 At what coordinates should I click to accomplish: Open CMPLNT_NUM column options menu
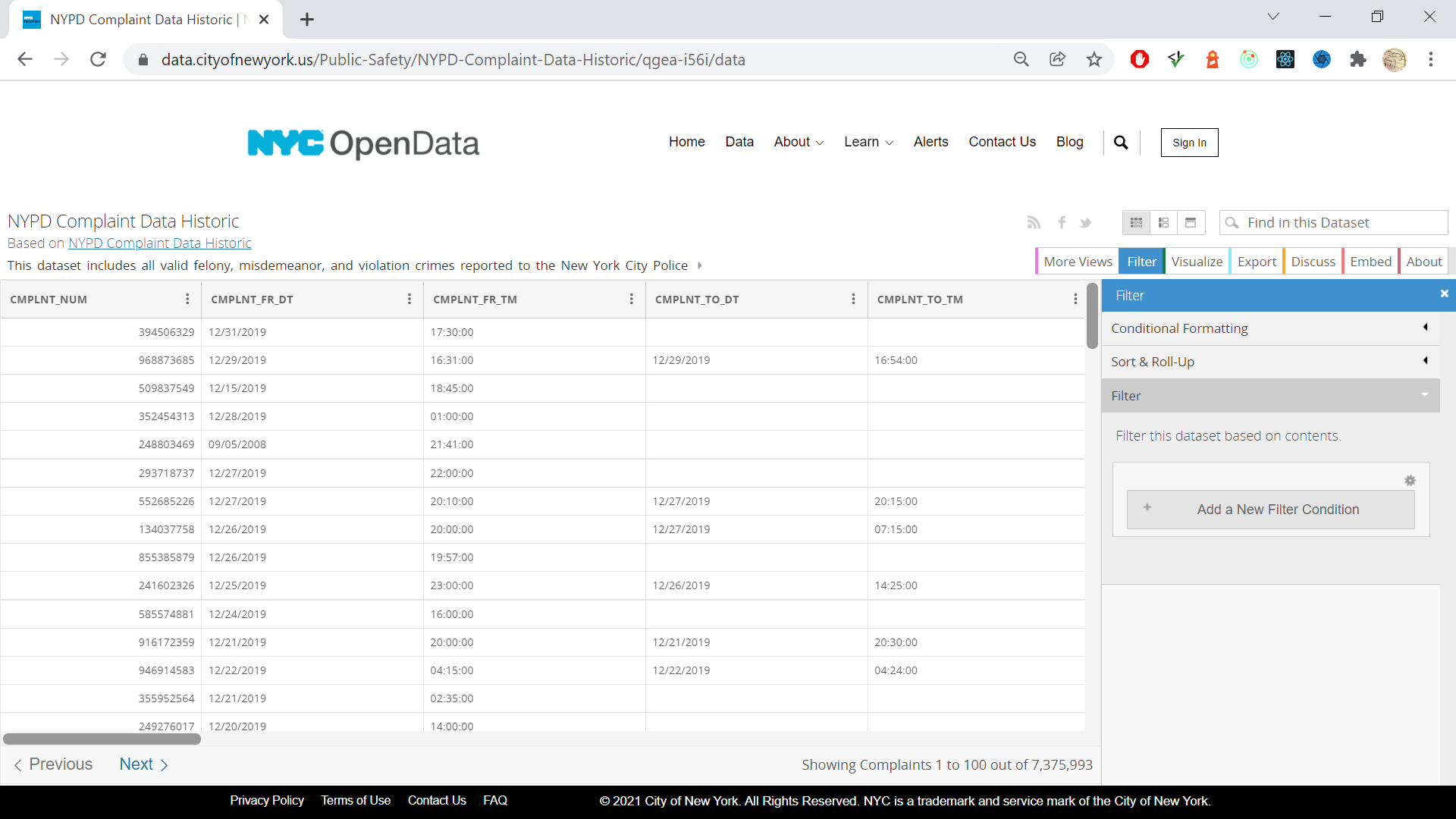pos(187,299)
